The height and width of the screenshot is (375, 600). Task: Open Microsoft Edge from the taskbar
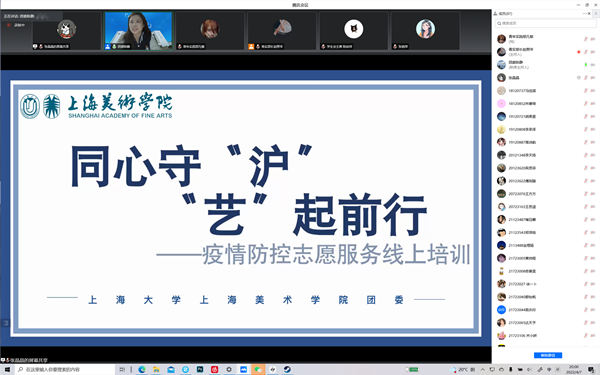coord(142,369)
